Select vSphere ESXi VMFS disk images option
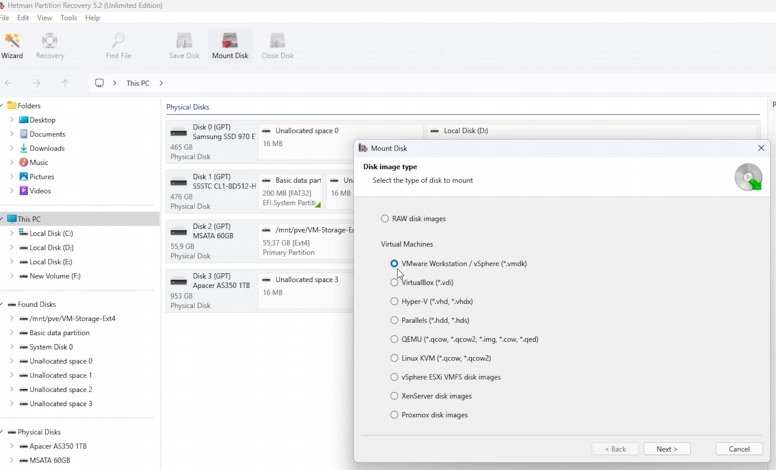Viewport: 776px width, 470px height. coord(394,377)
